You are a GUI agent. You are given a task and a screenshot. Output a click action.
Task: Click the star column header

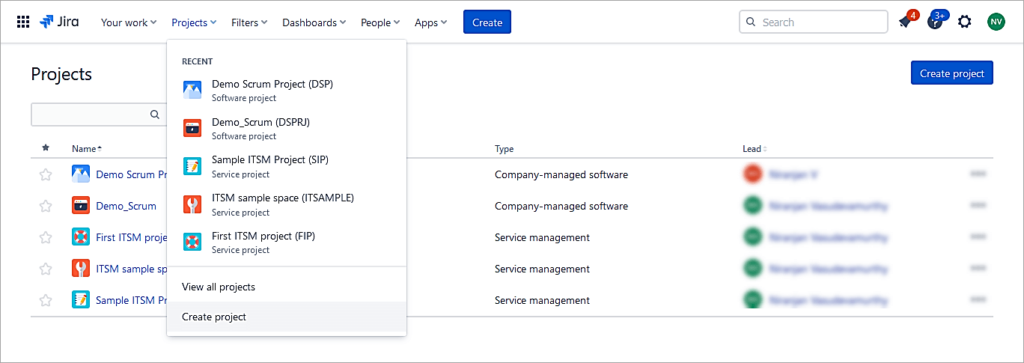pos(46,148)
